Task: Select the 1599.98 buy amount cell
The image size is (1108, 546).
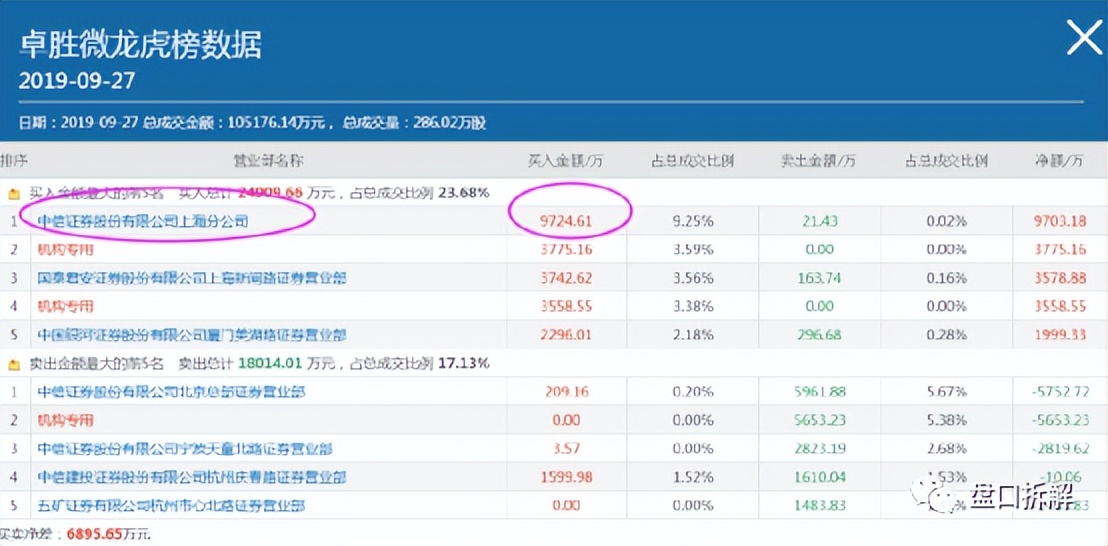Action: (x=565, y=478)
